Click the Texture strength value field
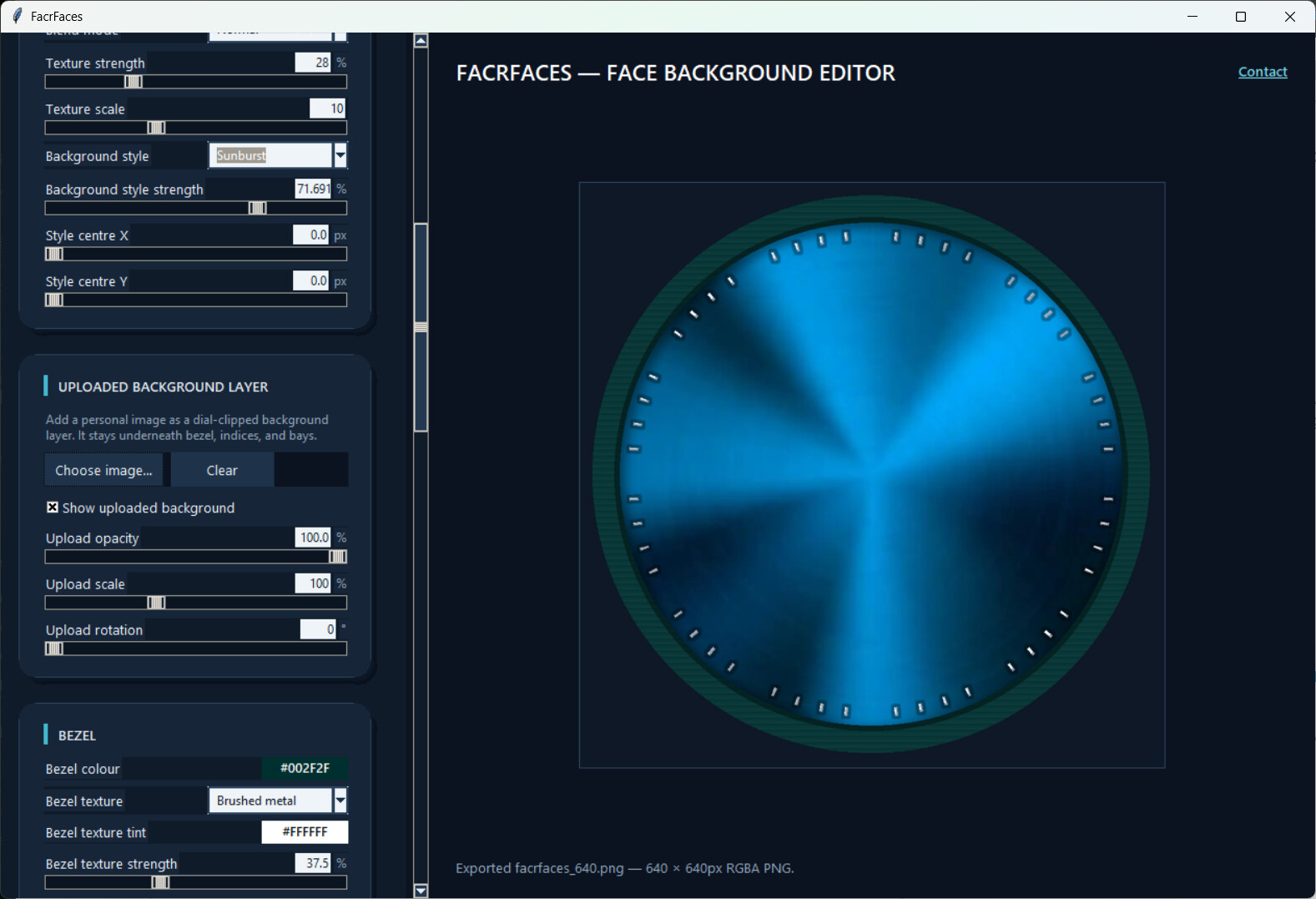The width and height of the screenshot is (1316, 899). click(313, 62)
